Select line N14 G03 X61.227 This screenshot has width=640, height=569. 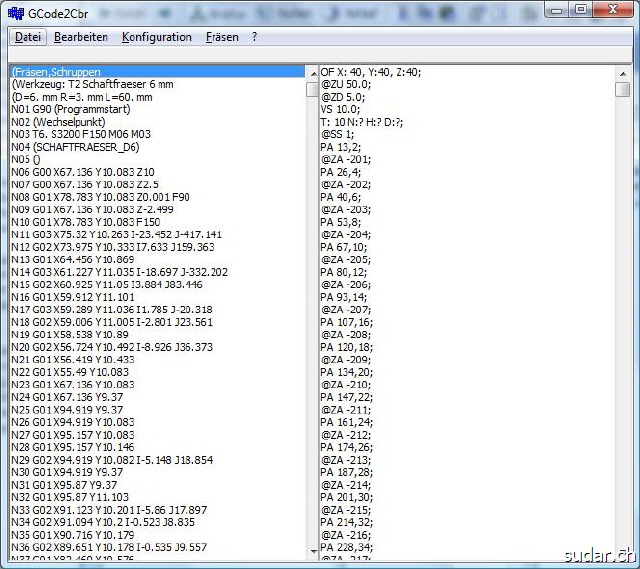click(x=158, y=272)
